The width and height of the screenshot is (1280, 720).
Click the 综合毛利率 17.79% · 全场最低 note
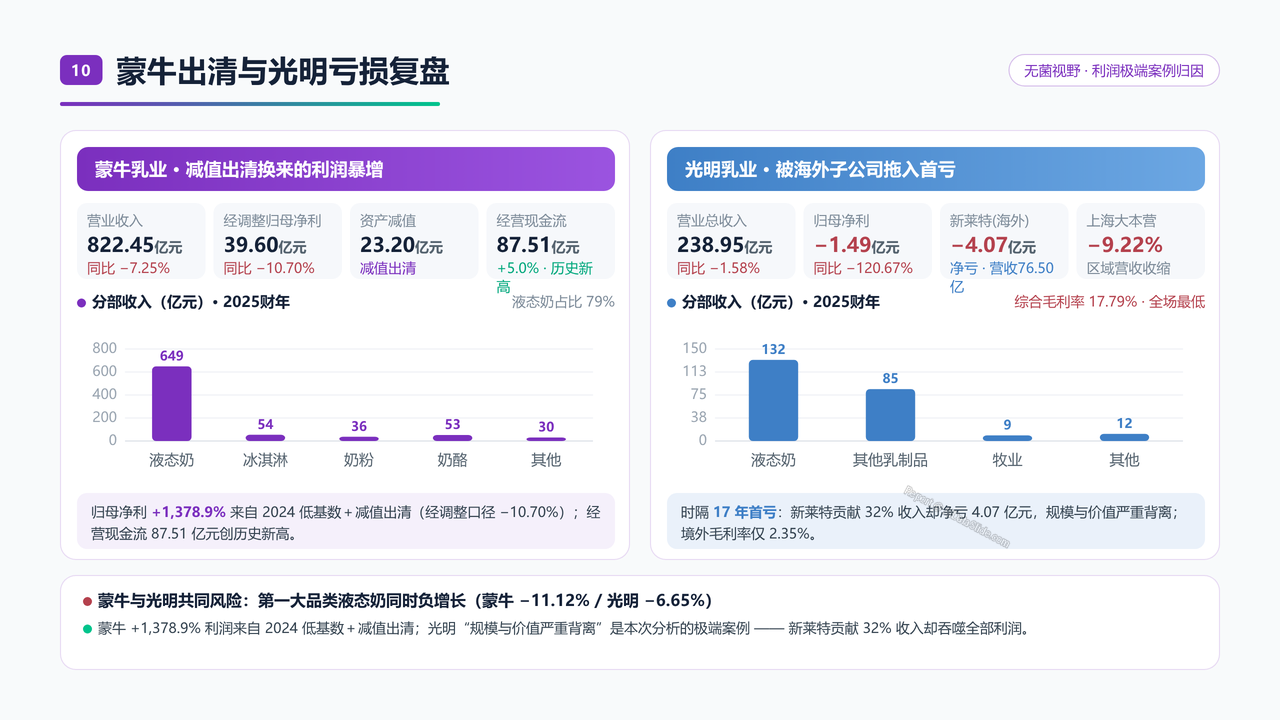tap(1110, 302)
